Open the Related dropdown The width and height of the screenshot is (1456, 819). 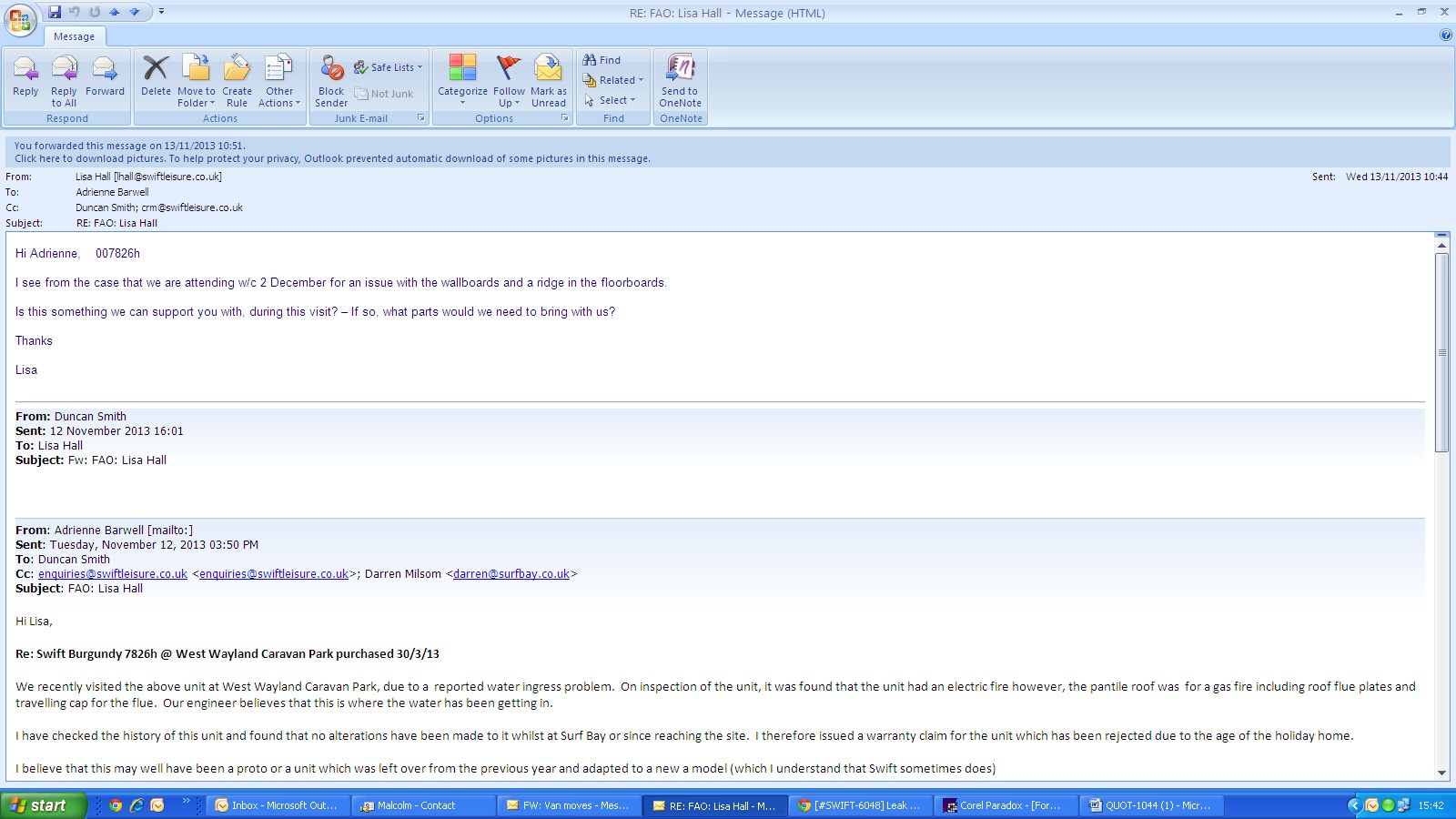pos(613,80)
